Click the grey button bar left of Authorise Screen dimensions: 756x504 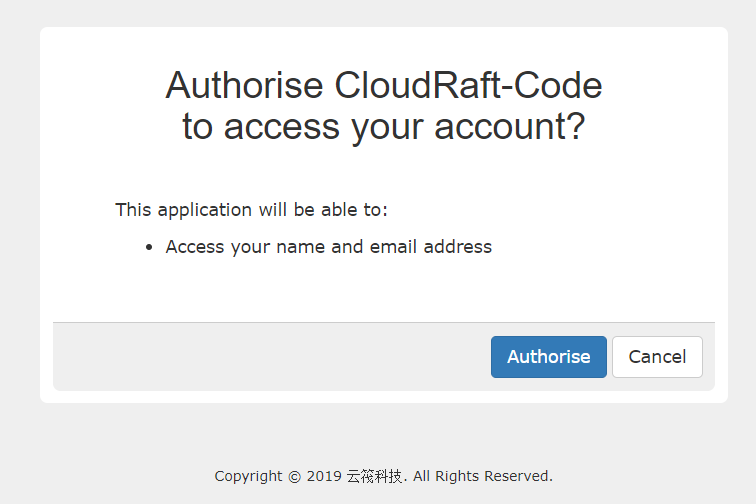pyautogui.click(x=270, y=357)
